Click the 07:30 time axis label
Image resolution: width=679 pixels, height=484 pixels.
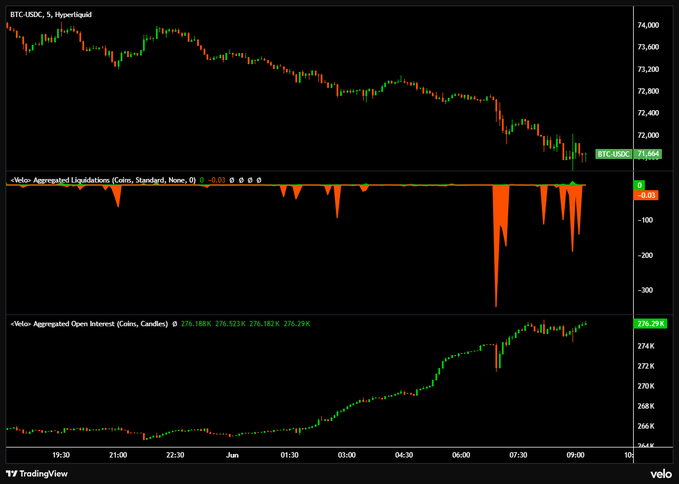518,455
